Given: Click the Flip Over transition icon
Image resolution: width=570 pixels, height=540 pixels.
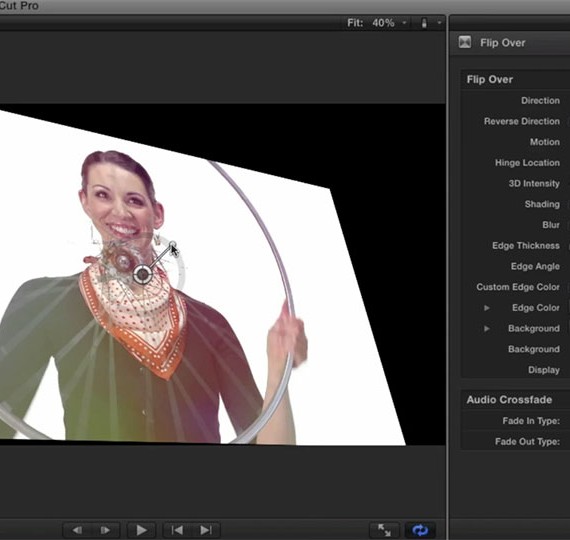Looking at the screenshot, I should [x=465, y=42].
